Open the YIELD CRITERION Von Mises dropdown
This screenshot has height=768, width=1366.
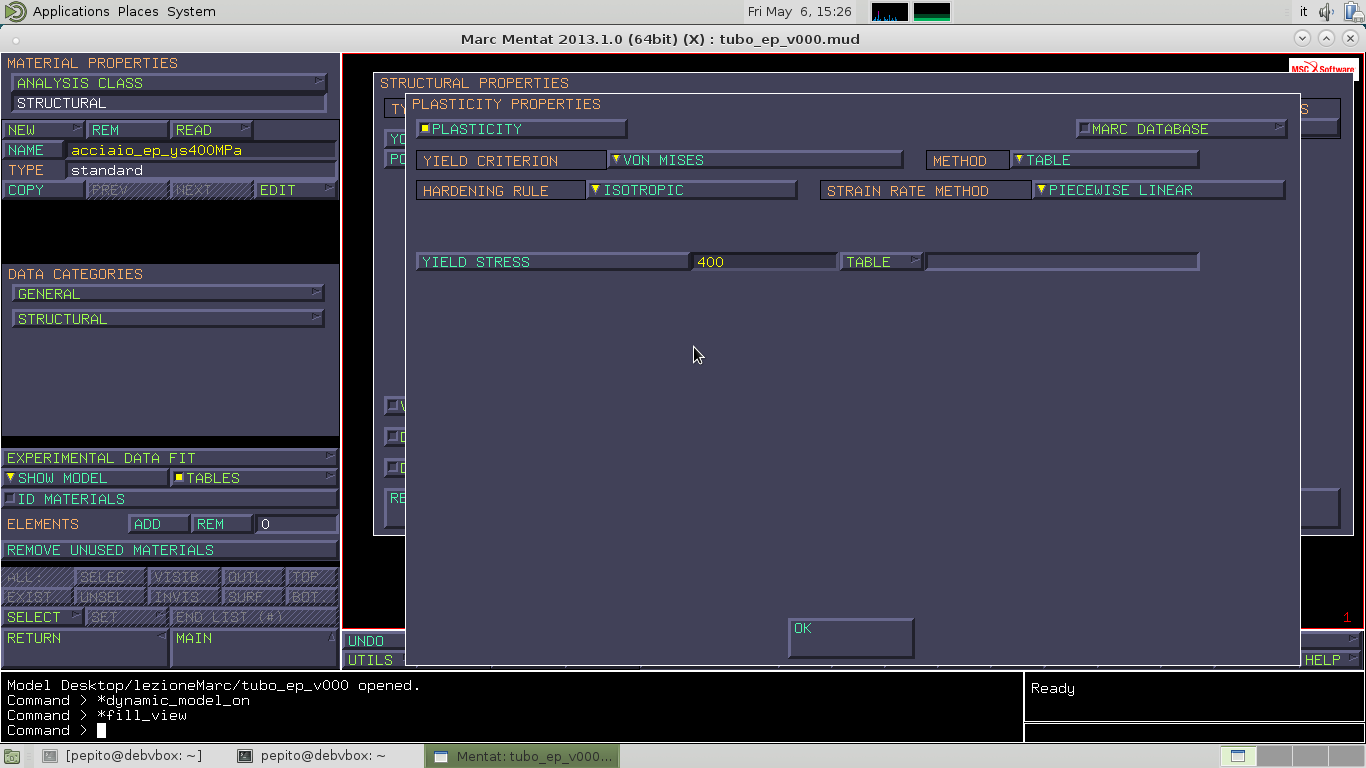click(755, 160)
